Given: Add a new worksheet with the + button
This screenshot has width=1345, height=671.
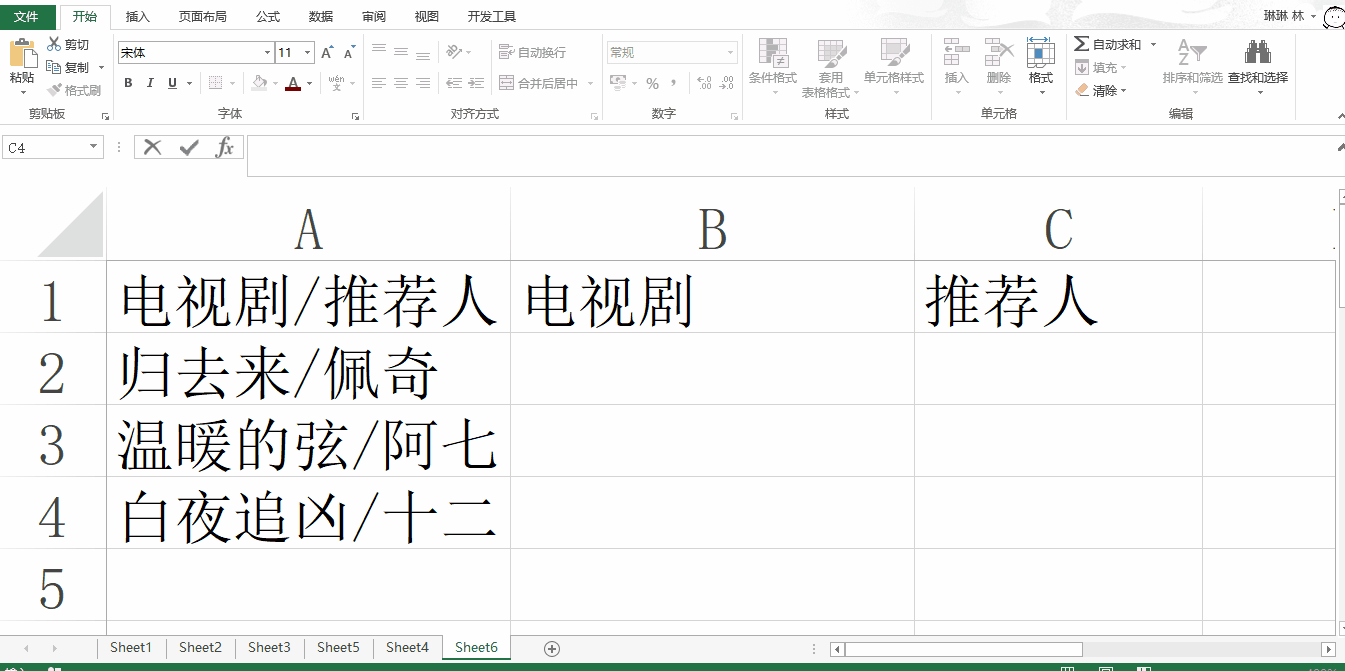Looking at the screenshot, I should click(x=551, y=649).
